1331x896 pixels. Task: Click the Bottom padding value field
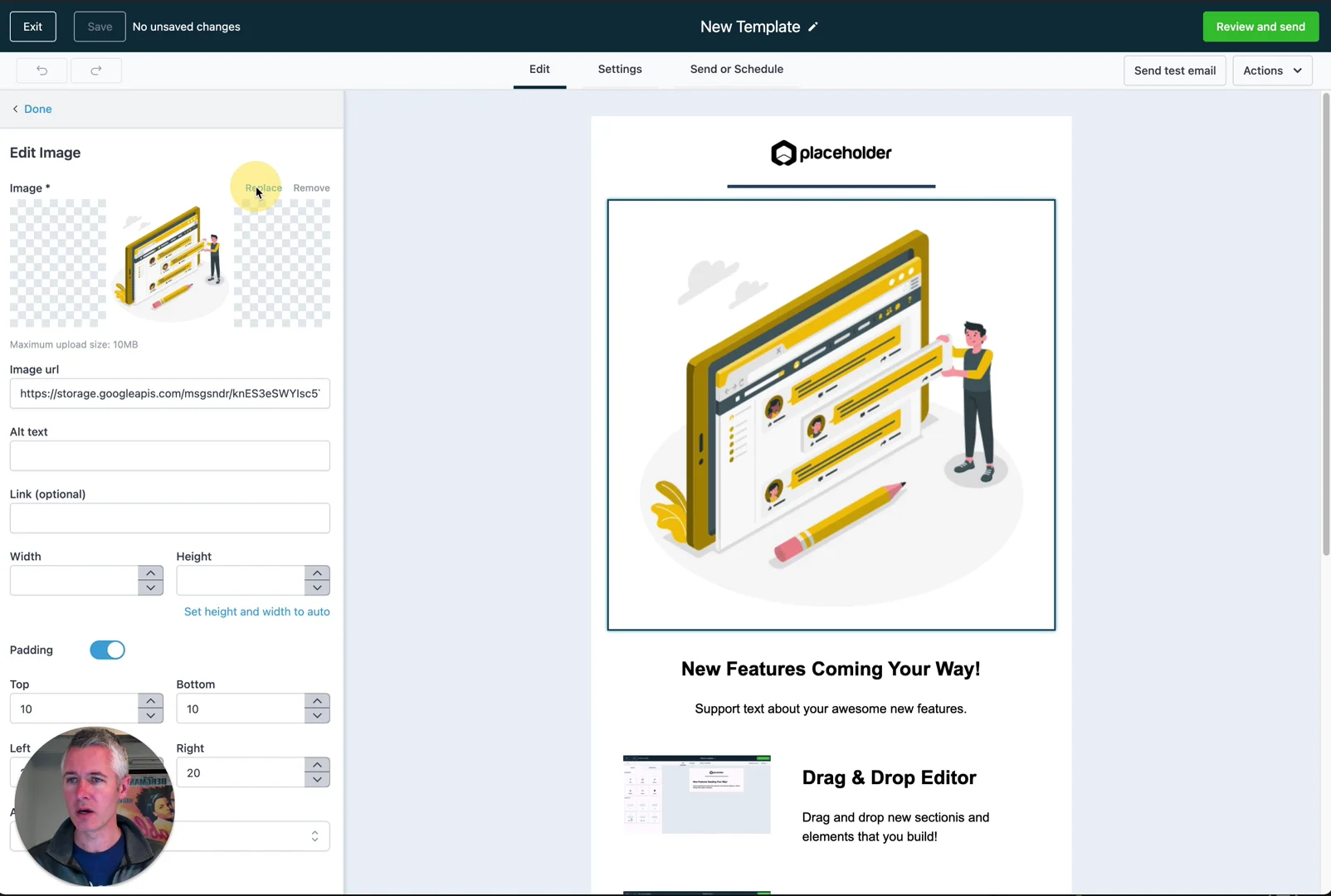coord(241,709)
